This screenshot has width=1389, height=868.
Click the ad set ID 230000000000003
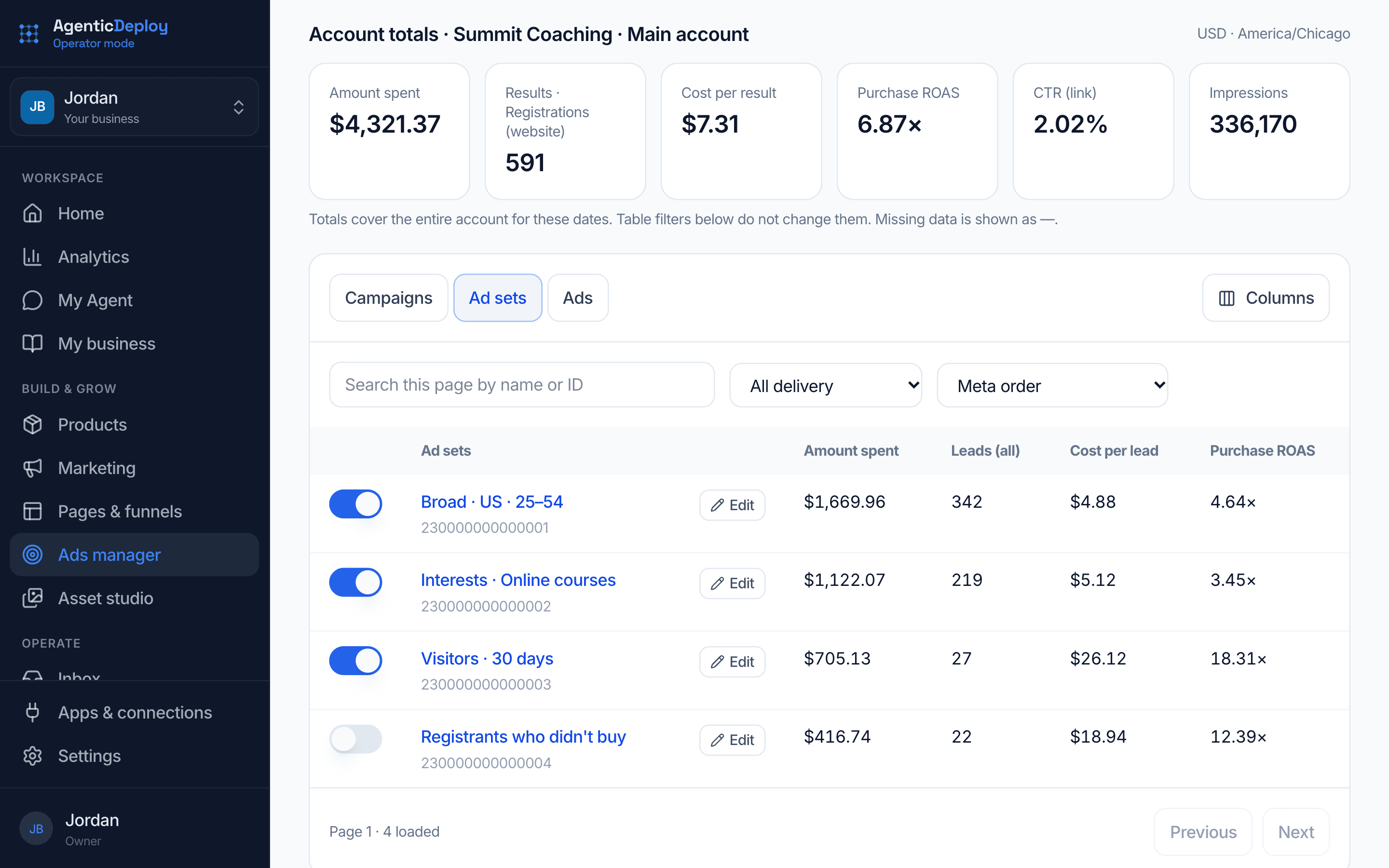pos(486,684)
